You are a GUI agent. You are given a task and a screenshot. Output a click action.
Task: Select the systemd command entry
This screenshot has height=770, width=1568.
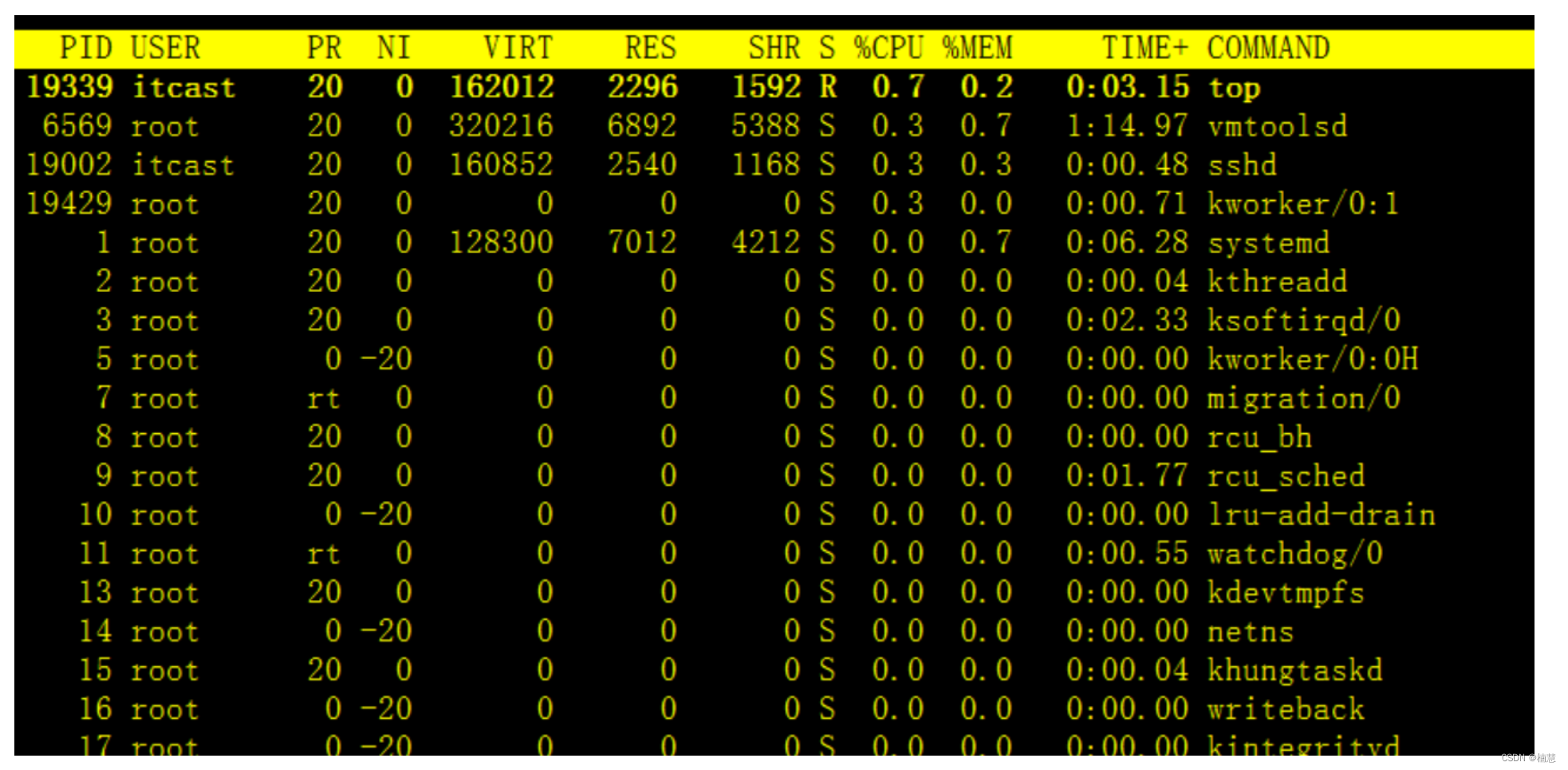1269,243
